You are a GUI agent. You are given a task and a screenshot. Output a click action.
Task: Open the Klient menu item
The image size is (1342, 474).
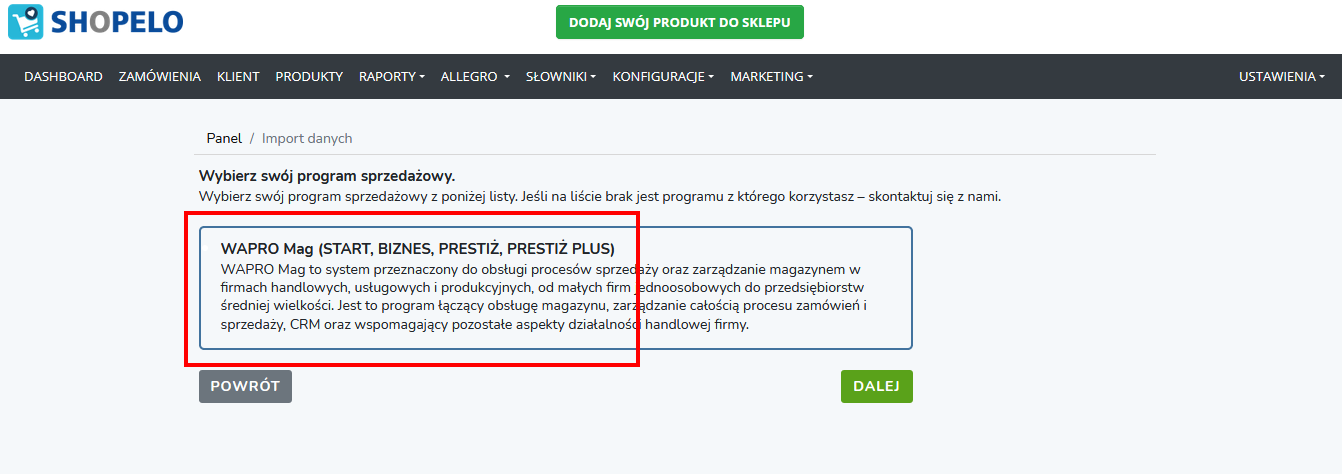pyautogui.click(x=238, y=77)
